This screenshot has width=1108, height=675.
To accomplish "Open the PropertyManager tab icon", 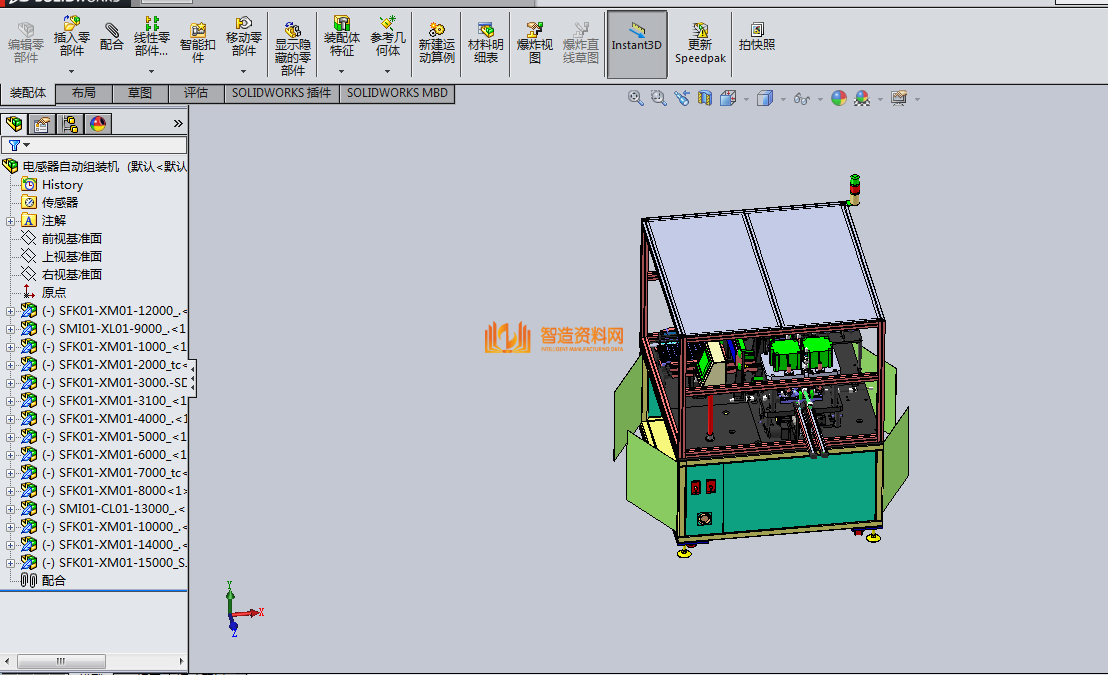I will tap(42, 124).
